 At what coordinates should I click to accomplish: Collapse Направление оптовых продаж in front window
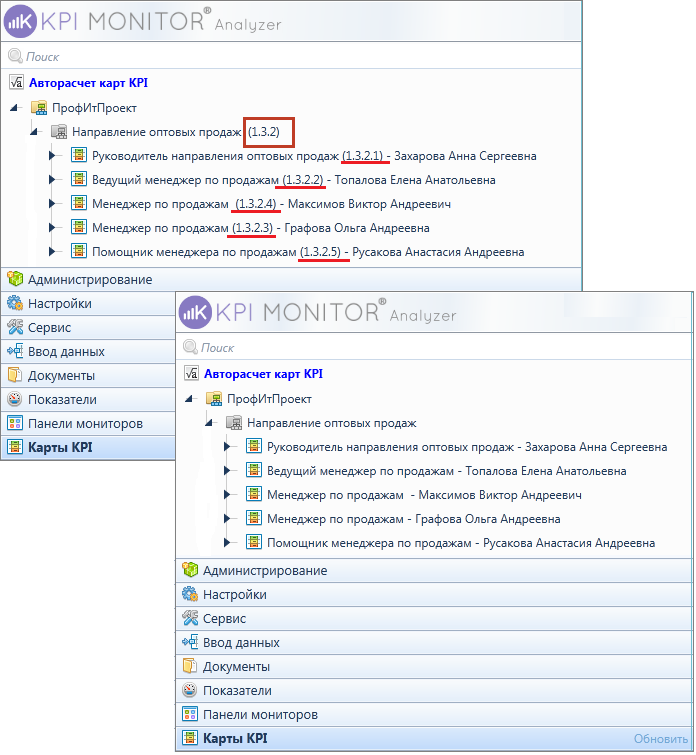pyautogui.click(x=210, y=423)
